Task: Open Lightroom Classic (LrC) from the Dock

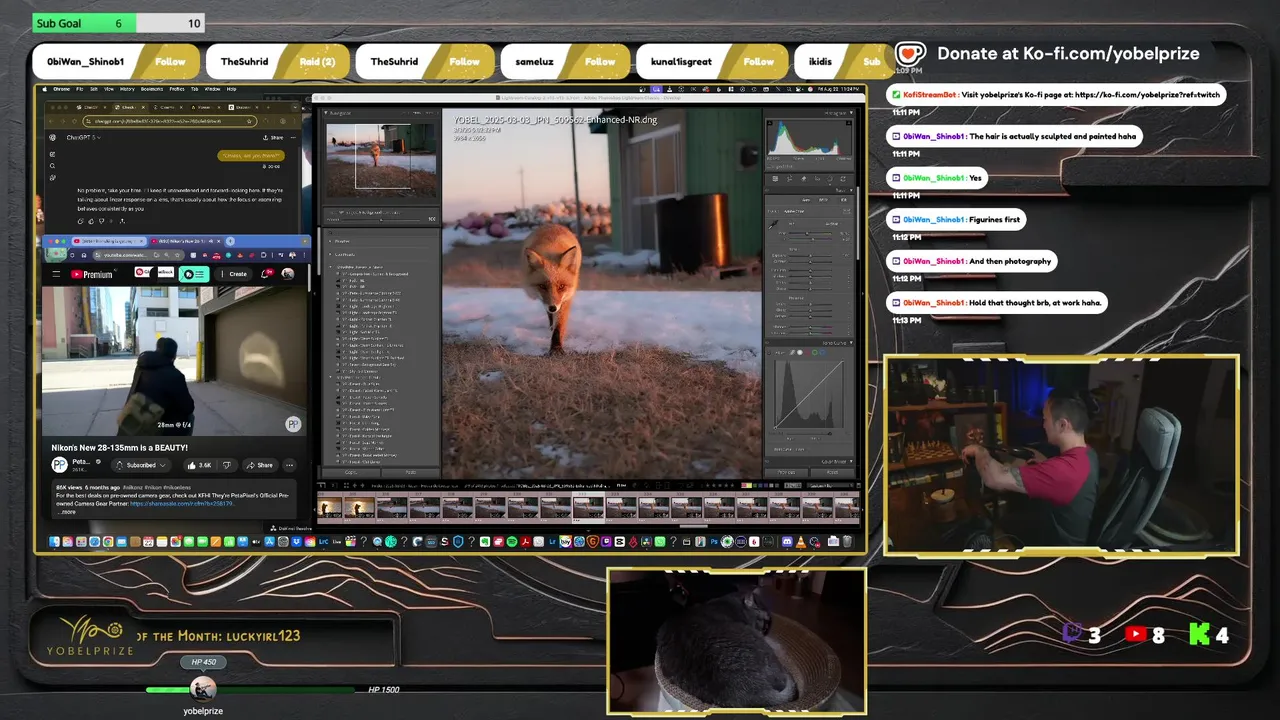Action: (x=324, y=542)
